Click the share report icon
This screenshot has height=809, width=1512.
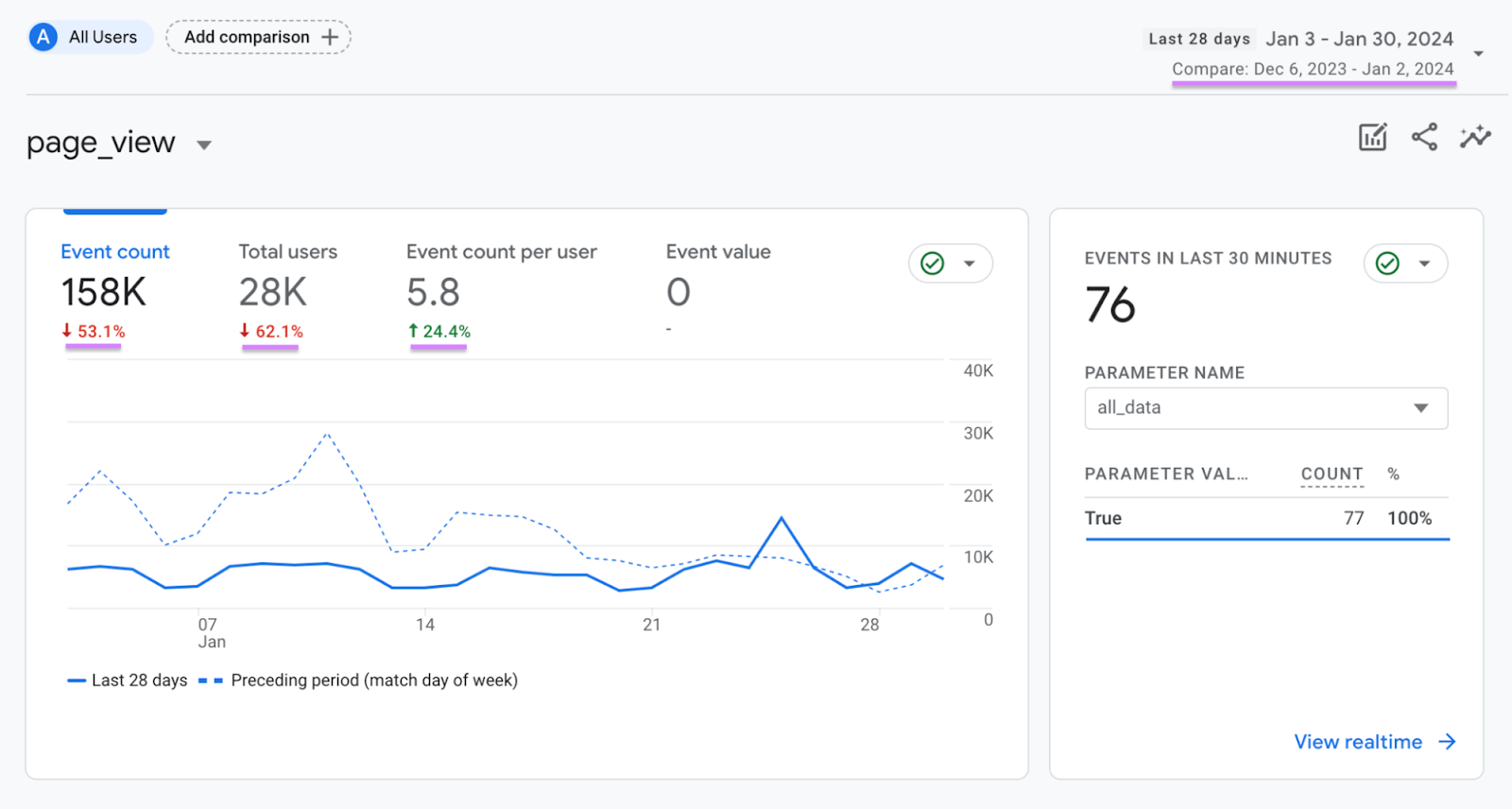click(x=1424, y=137)
